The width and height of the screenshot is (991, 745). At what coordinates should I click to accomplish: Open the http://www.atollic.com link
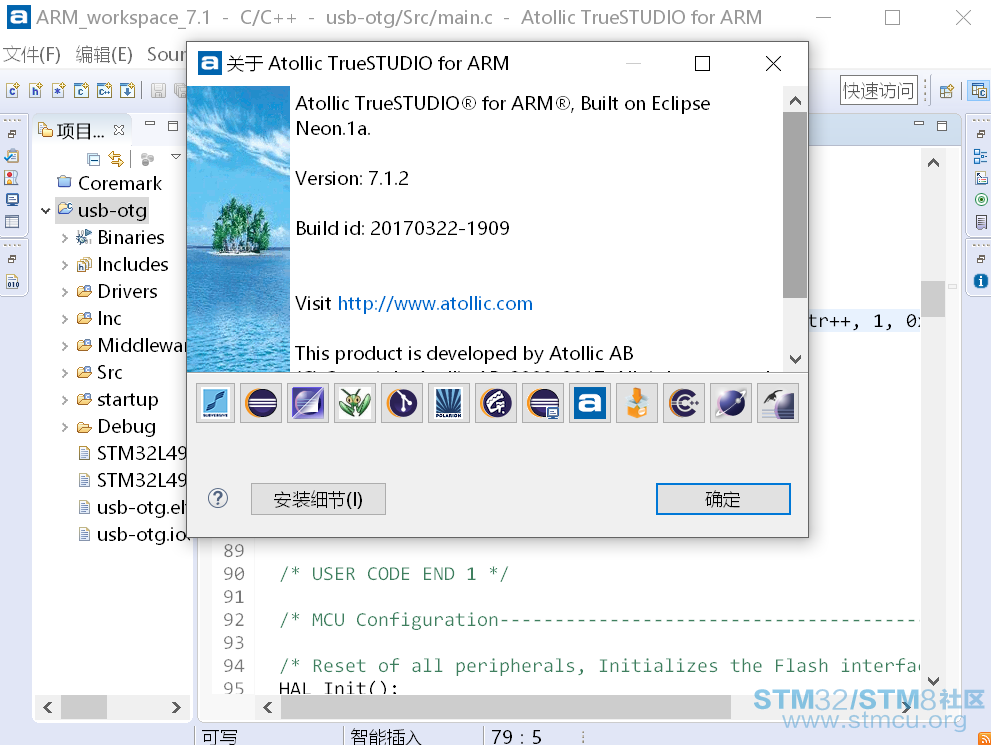point(435,303)
